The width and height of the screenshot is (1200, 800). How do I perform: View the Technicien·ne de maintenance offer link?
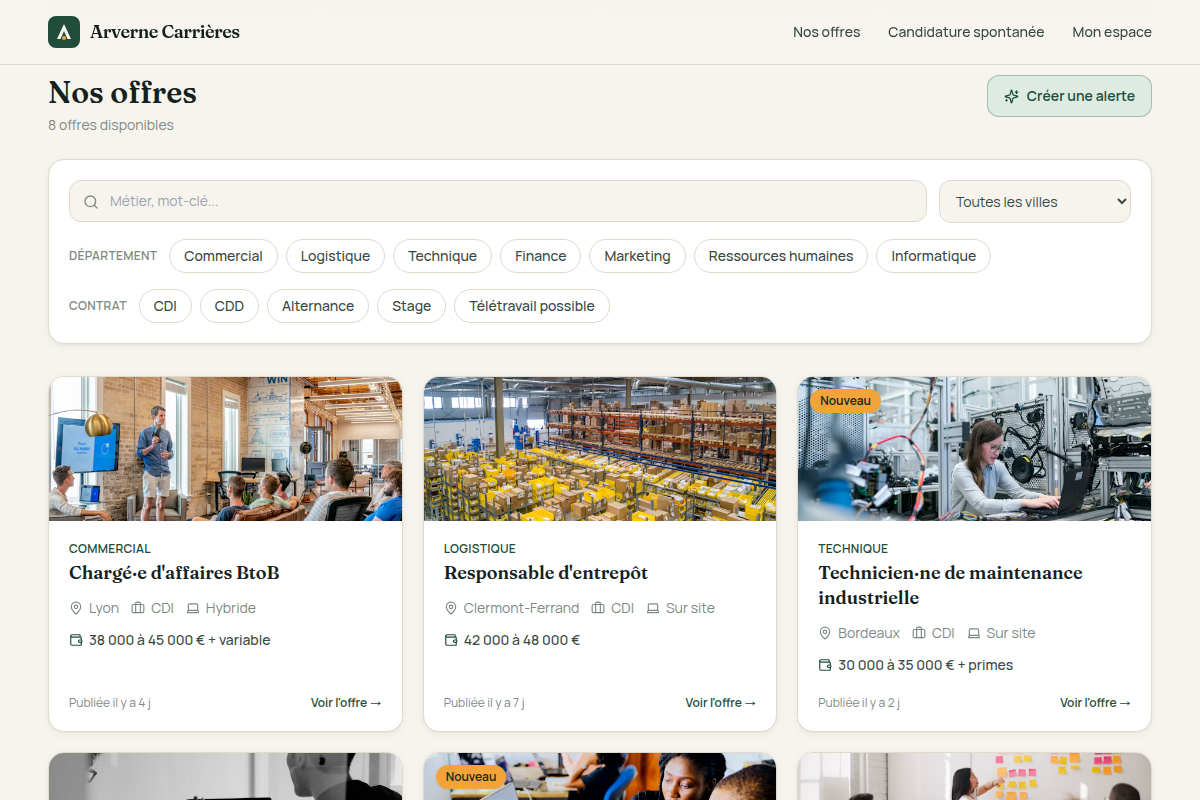tap(1095, 703)
